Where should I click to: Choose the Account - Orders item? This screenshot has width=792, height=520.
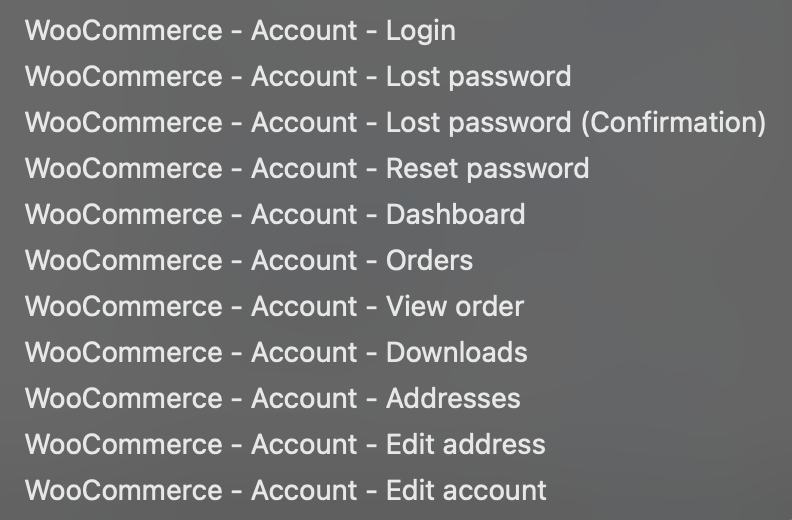249,260
